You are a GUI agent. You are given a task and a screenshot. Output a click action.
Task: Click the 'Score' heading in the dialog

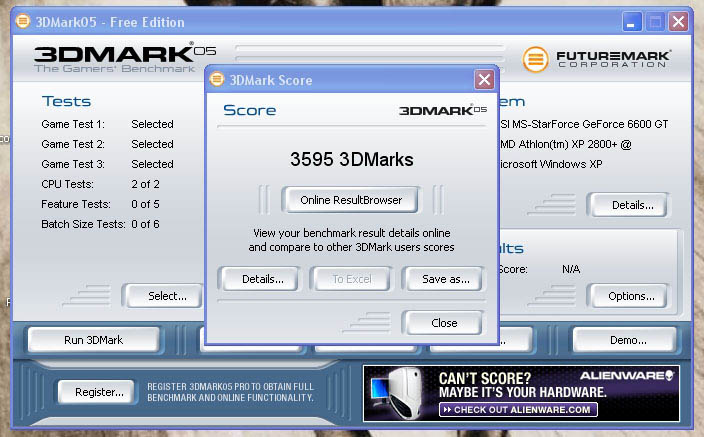(x=250, y=110)
